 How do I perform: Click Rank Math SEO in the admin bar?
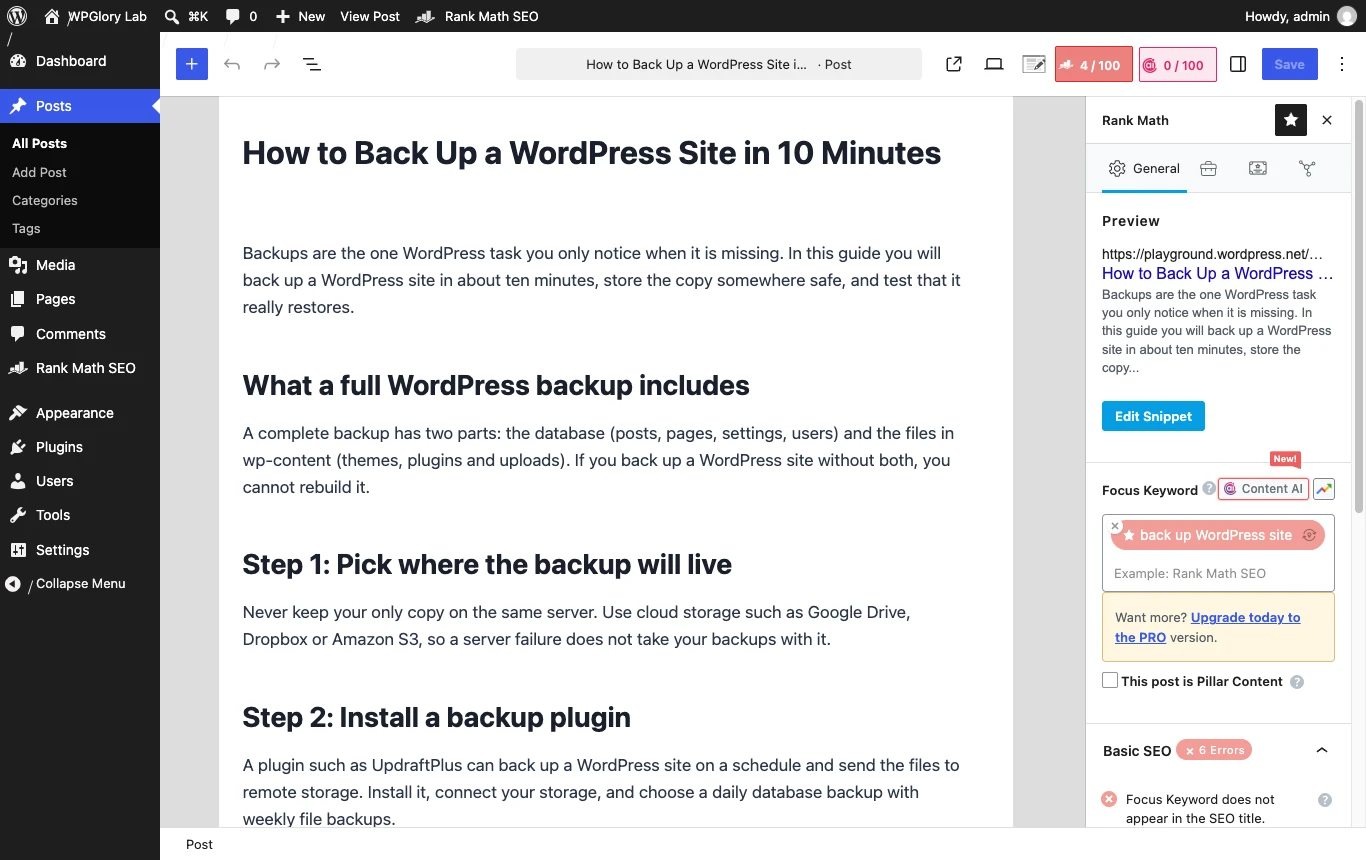click(x=477, y=16)
